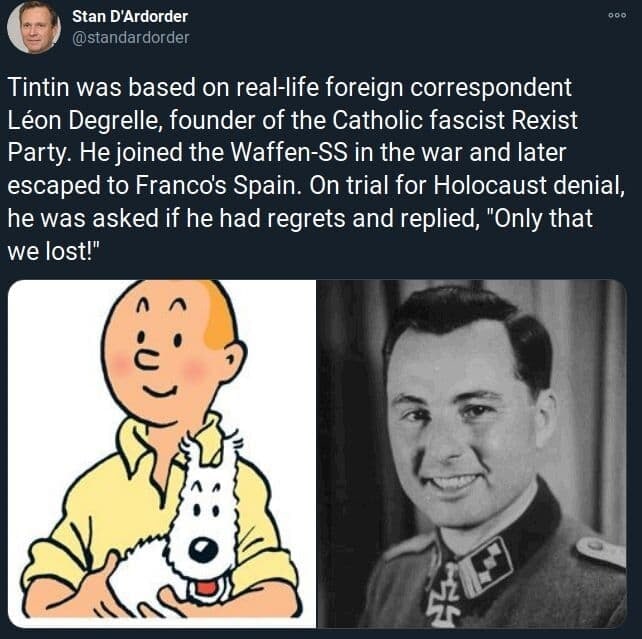Open the Tintin cartoon image
The image size is (642, 639).
[162, 454]
